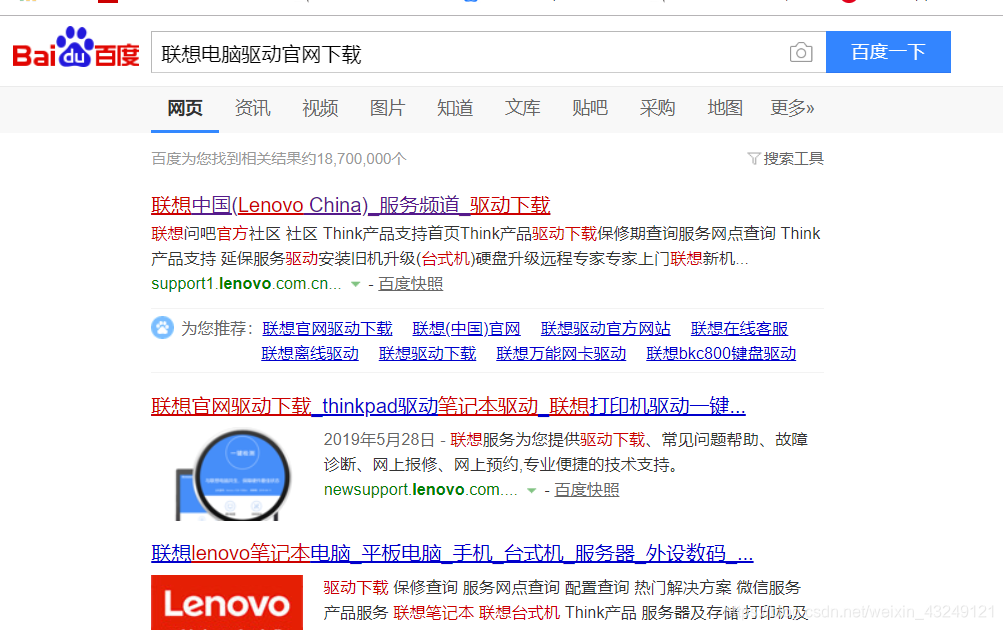Open the 地图 tab
This screenshot has width=1003, height=630.
tap(725, 108)
